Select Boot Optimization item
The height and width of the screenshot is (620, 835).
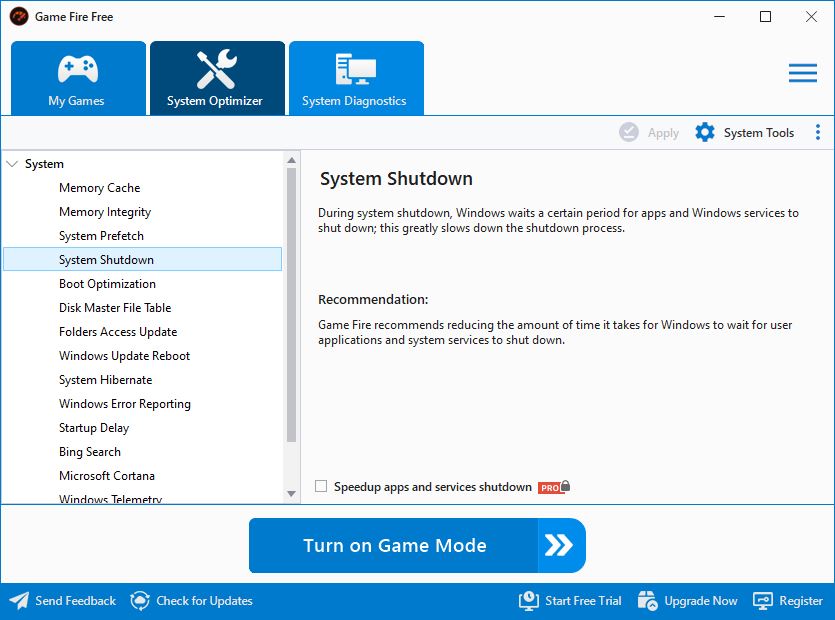(x=107, y=284)
